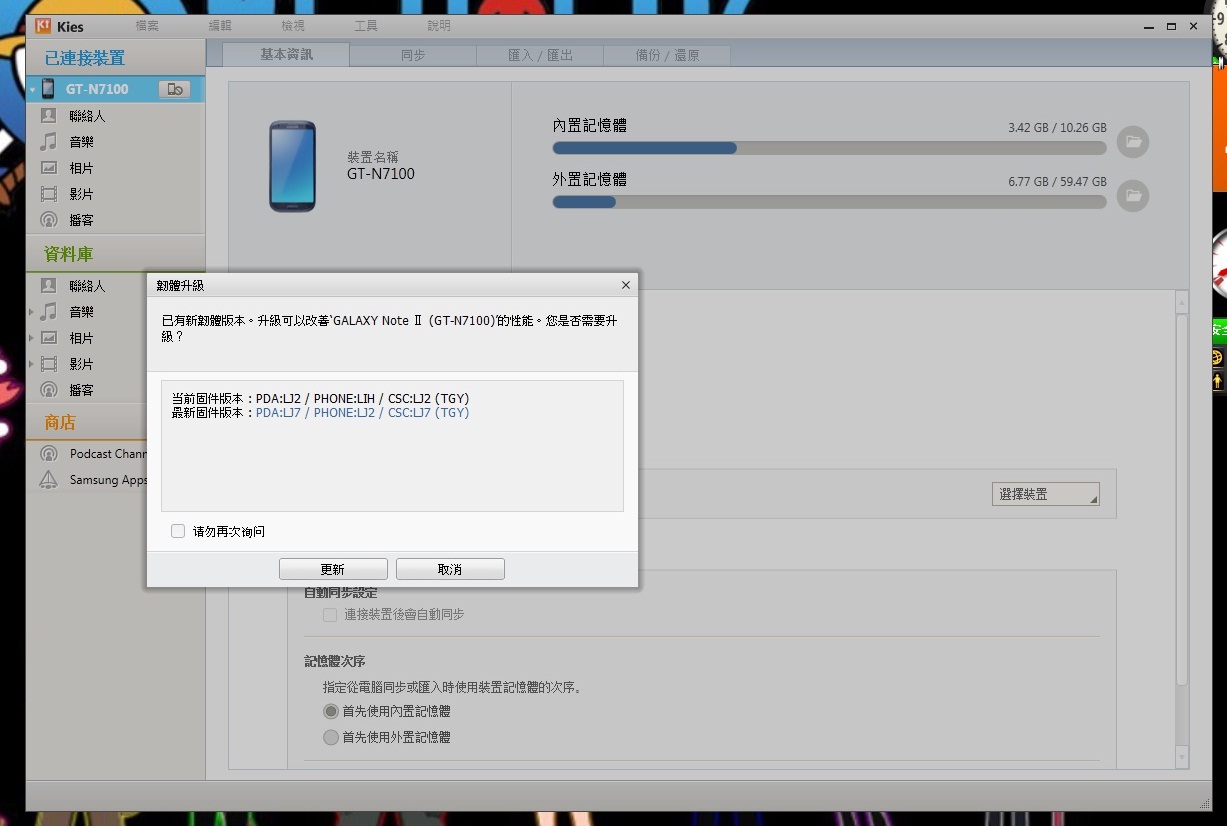The image size is (1227, 826).
Task: Open Podcast Channel in the store section
Action: [107, 454]
